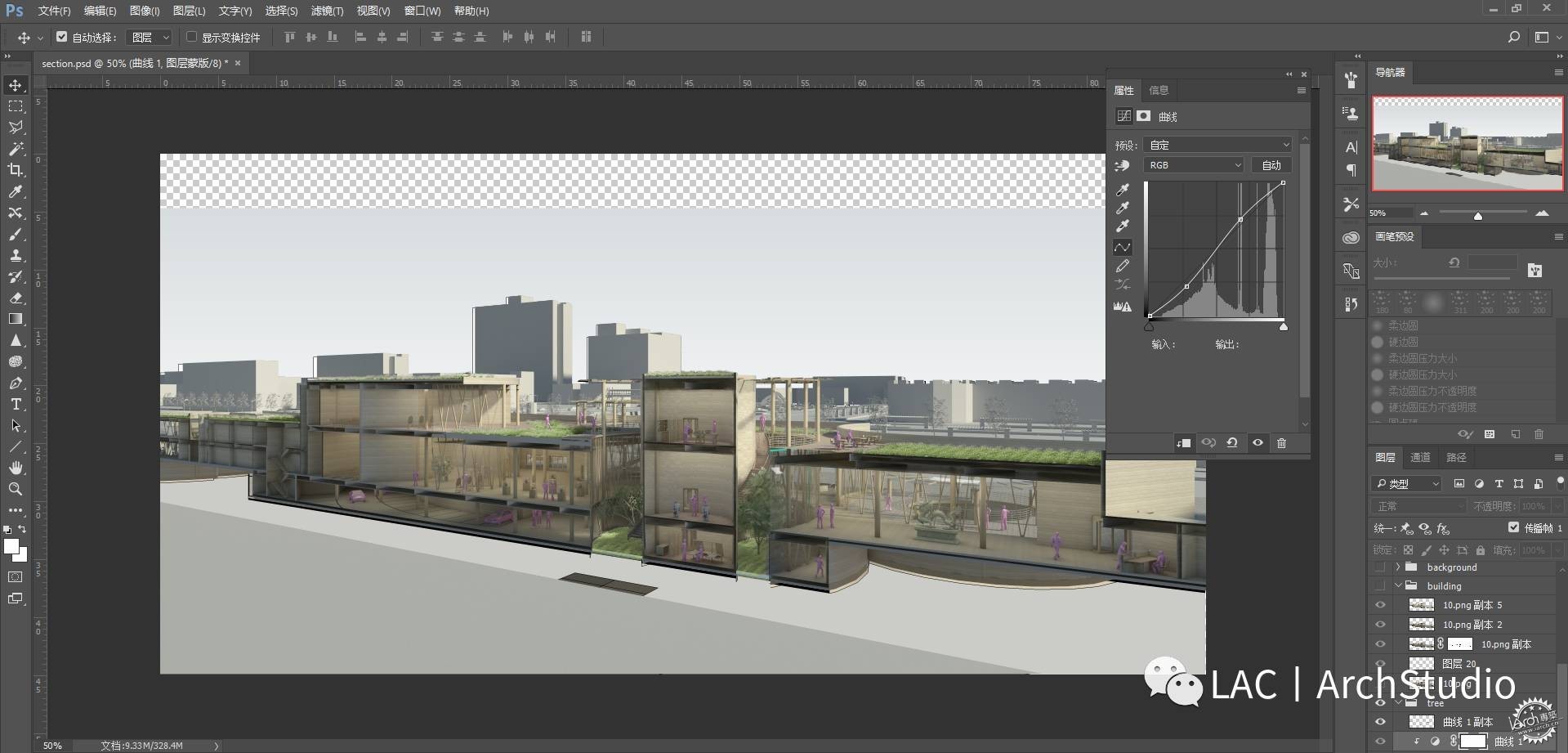Delete the adjustment layer via the Properties trash icon
Screen dimensions: 1568x753
1281,443
